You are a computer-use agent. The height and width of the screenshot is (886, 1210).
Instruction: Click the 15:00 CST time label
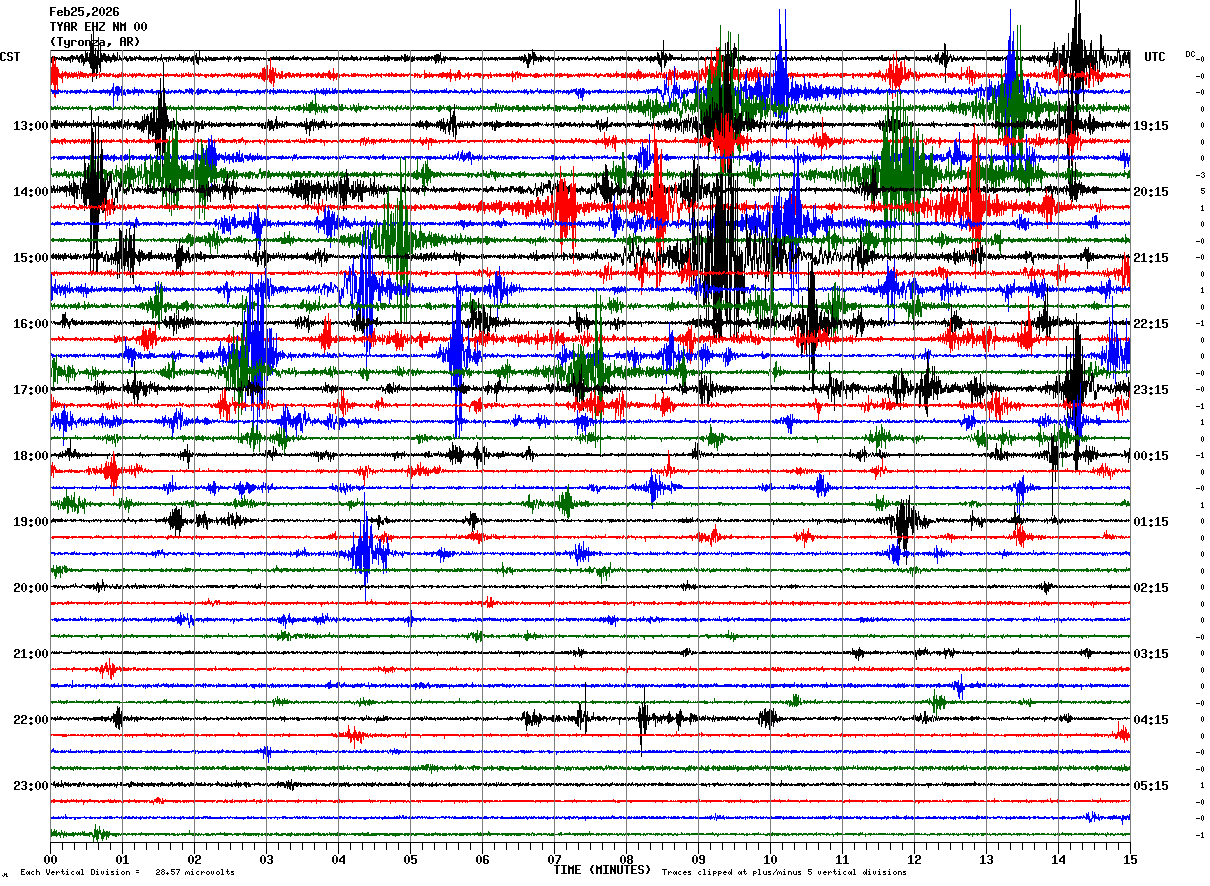tap(31, 258)
